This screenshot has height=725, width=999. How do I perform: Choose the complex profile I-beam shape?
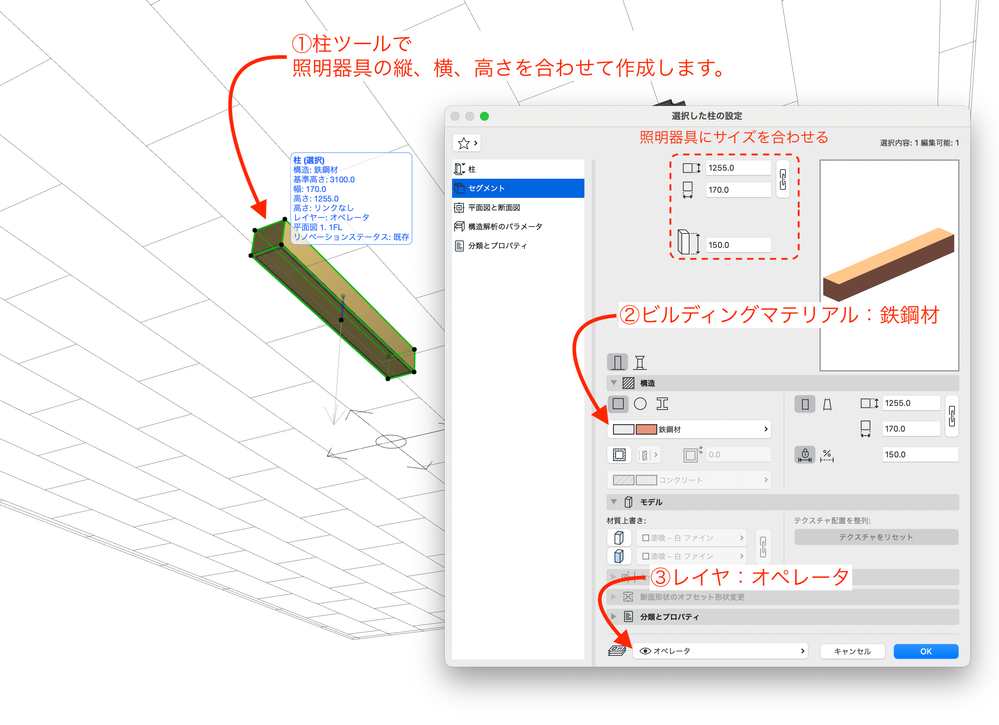point(663,404)
